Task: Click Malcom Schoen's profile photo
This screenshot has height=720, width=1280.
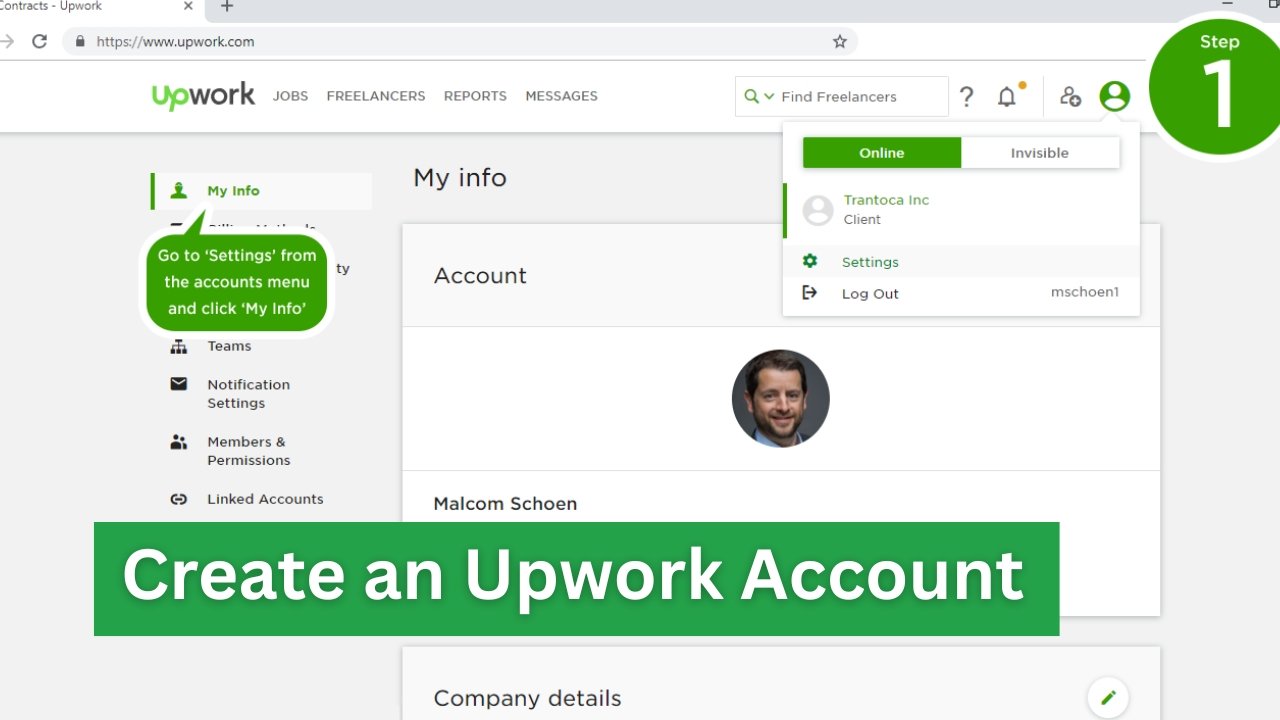Action: click(780, 398)
